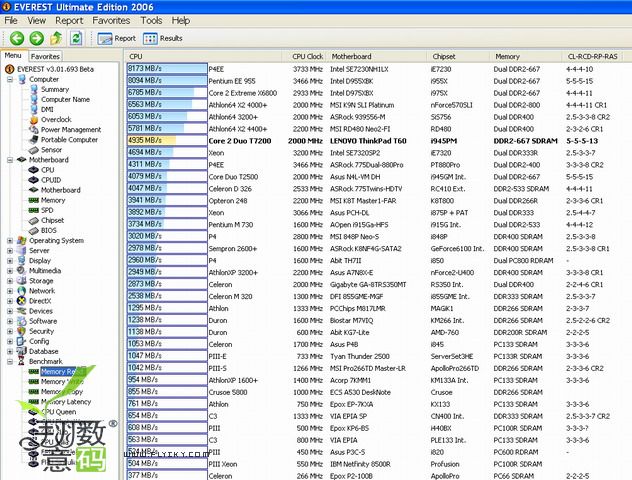Click the 6785 MB/s result bar
This screenshot has width=632, height=480.
(x=167, y=93)
